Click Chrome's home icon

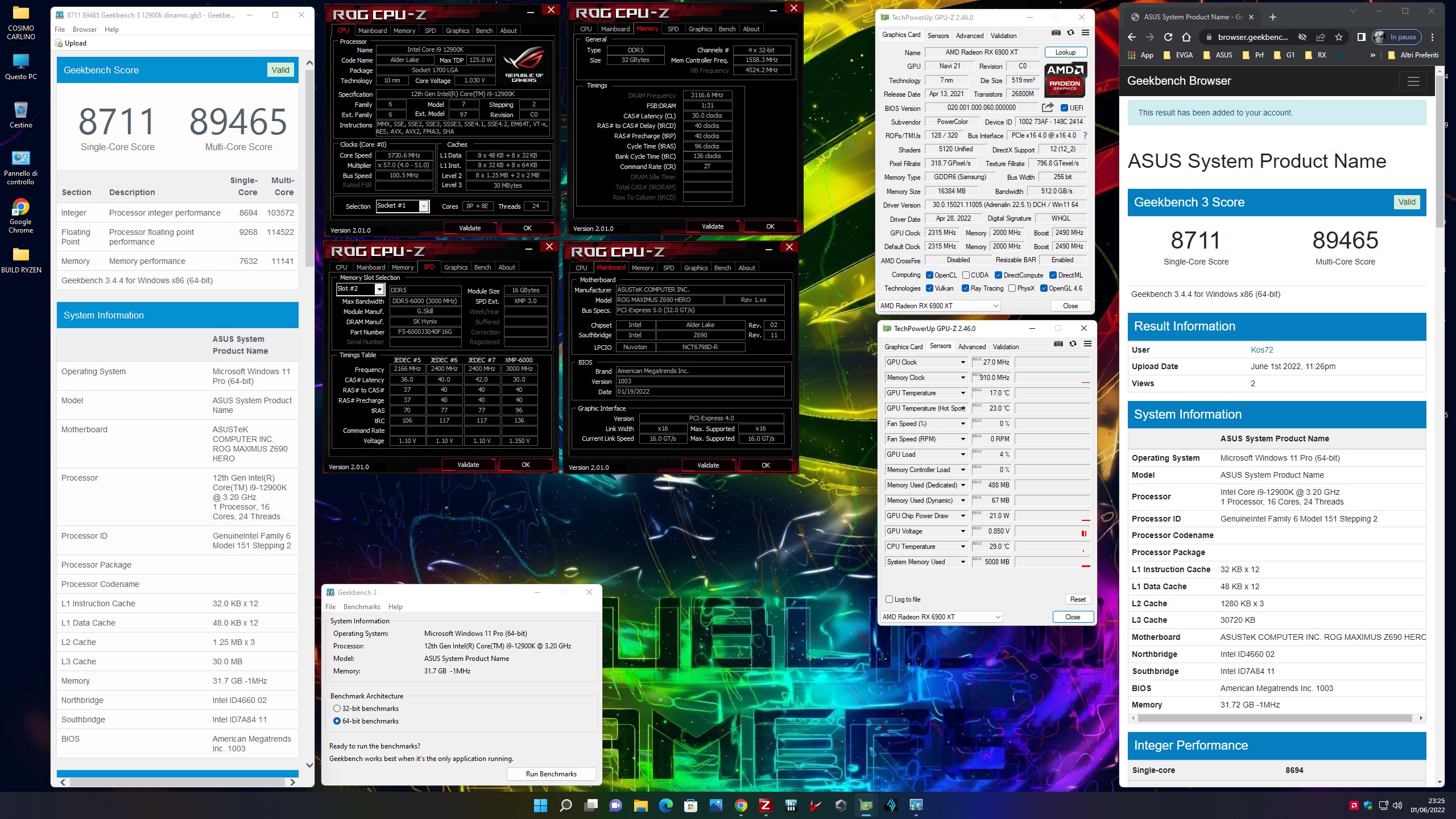(1186, 37)
